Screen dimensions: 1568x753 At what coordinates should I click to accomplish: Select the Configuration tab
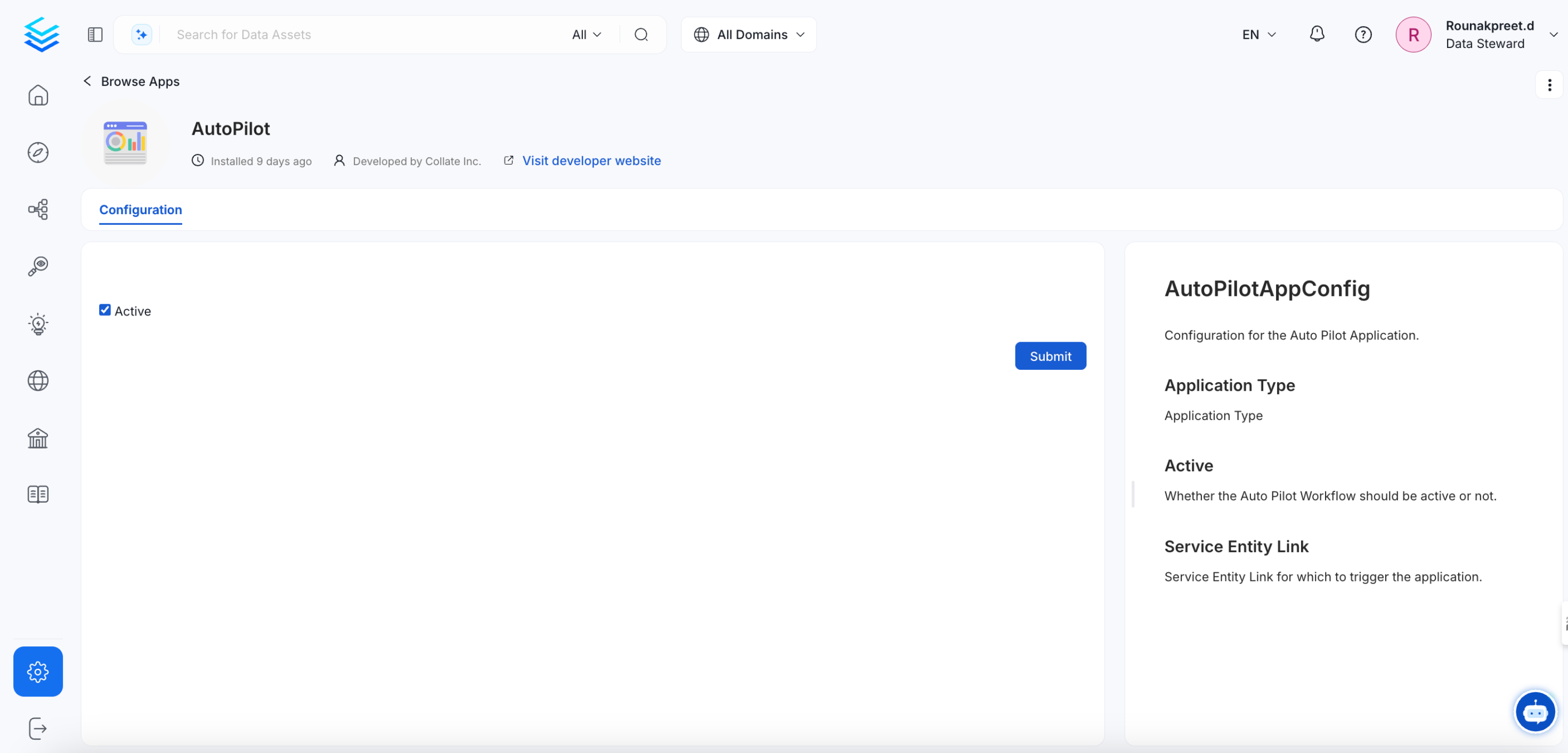[x=141, y=210]
